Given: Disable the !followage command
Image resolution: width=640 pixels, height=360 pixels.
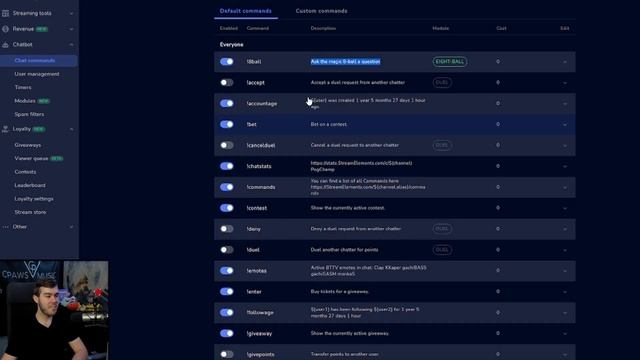Looking at the screenshot, I should pyautogui.click(x=227, y=312).
